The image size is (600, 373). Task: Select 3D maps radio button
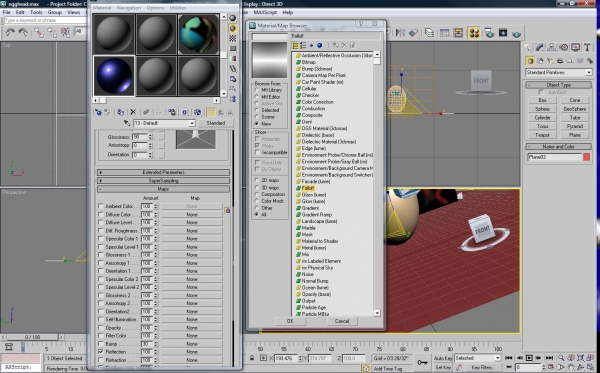pyautogui.click(x=257, y=187)
